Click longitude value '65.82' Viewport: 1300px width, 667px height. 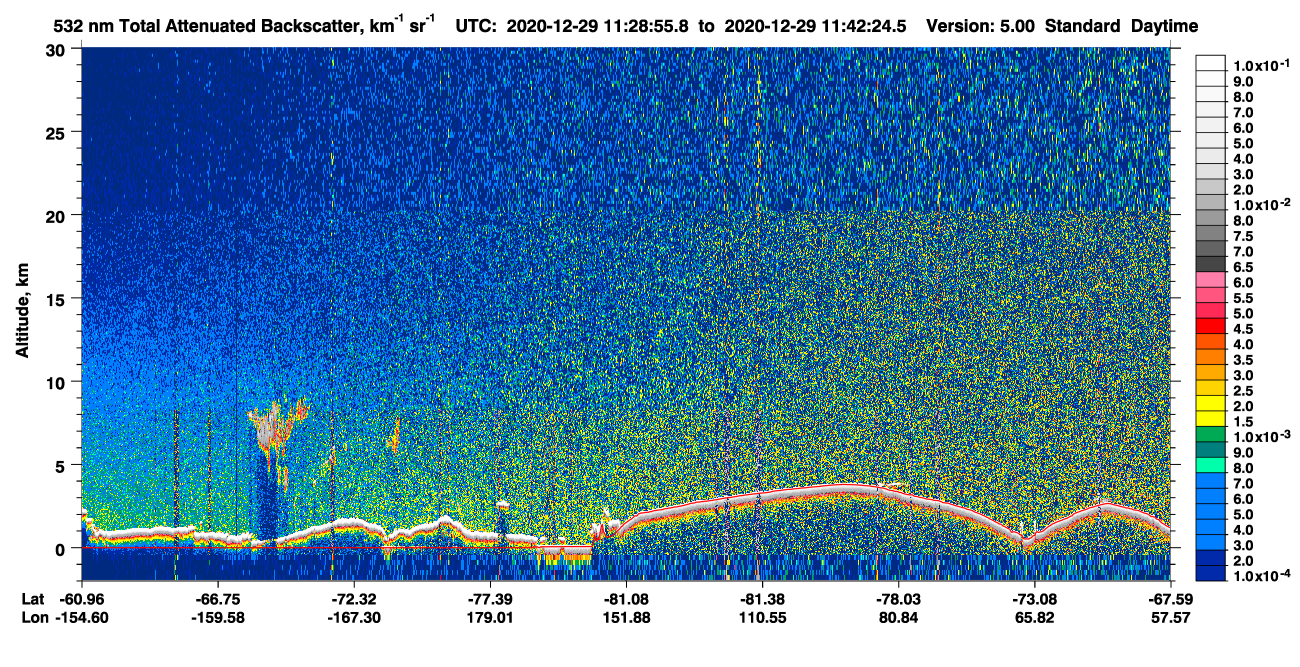[1034, 618]
